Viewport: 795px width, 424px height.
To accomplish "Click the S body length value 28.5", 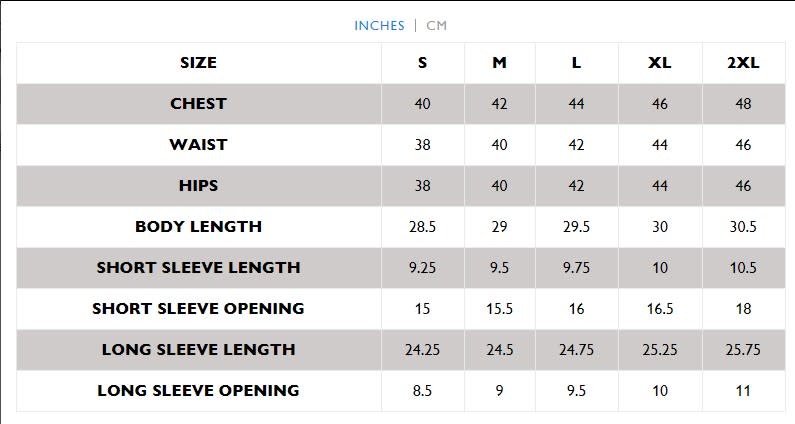I will click(x=422, y=227).
